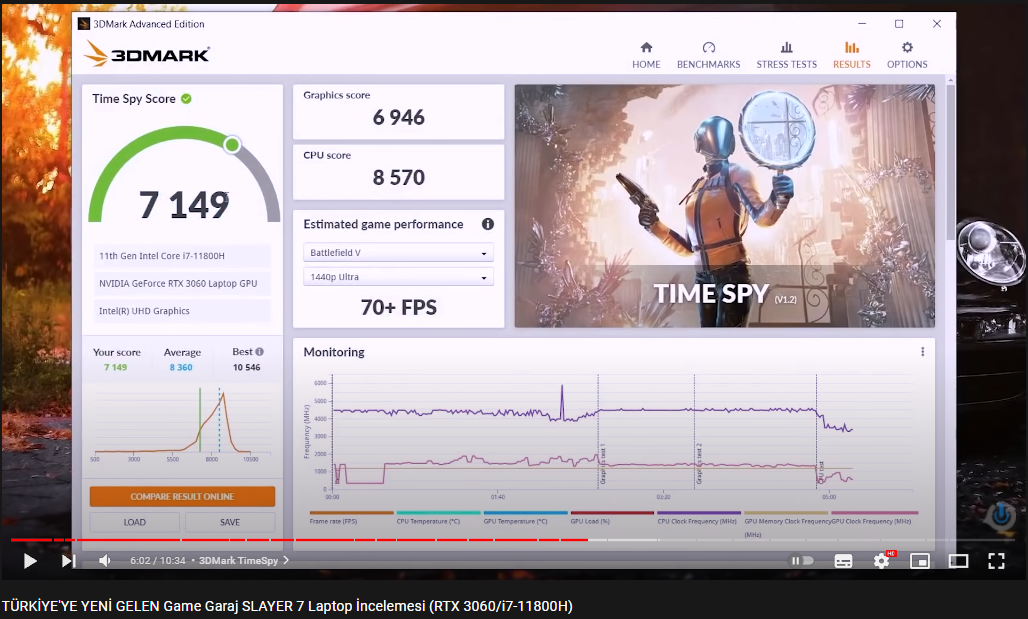Toggle CPU Temperature legend item
The width and height of the screenshot is (1028, 619).
(438, 517)
